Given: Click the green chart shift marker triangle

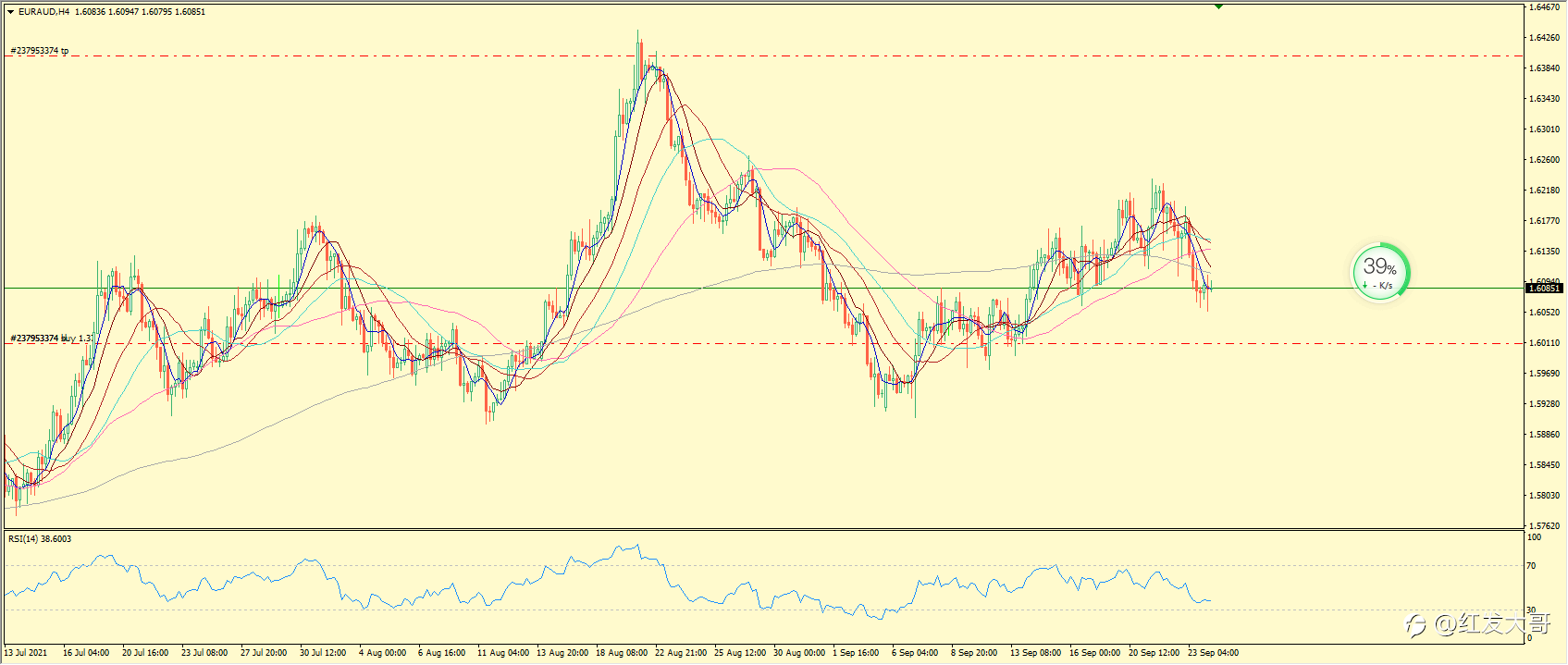Looking at the screenshot, I should (1219, 6).
